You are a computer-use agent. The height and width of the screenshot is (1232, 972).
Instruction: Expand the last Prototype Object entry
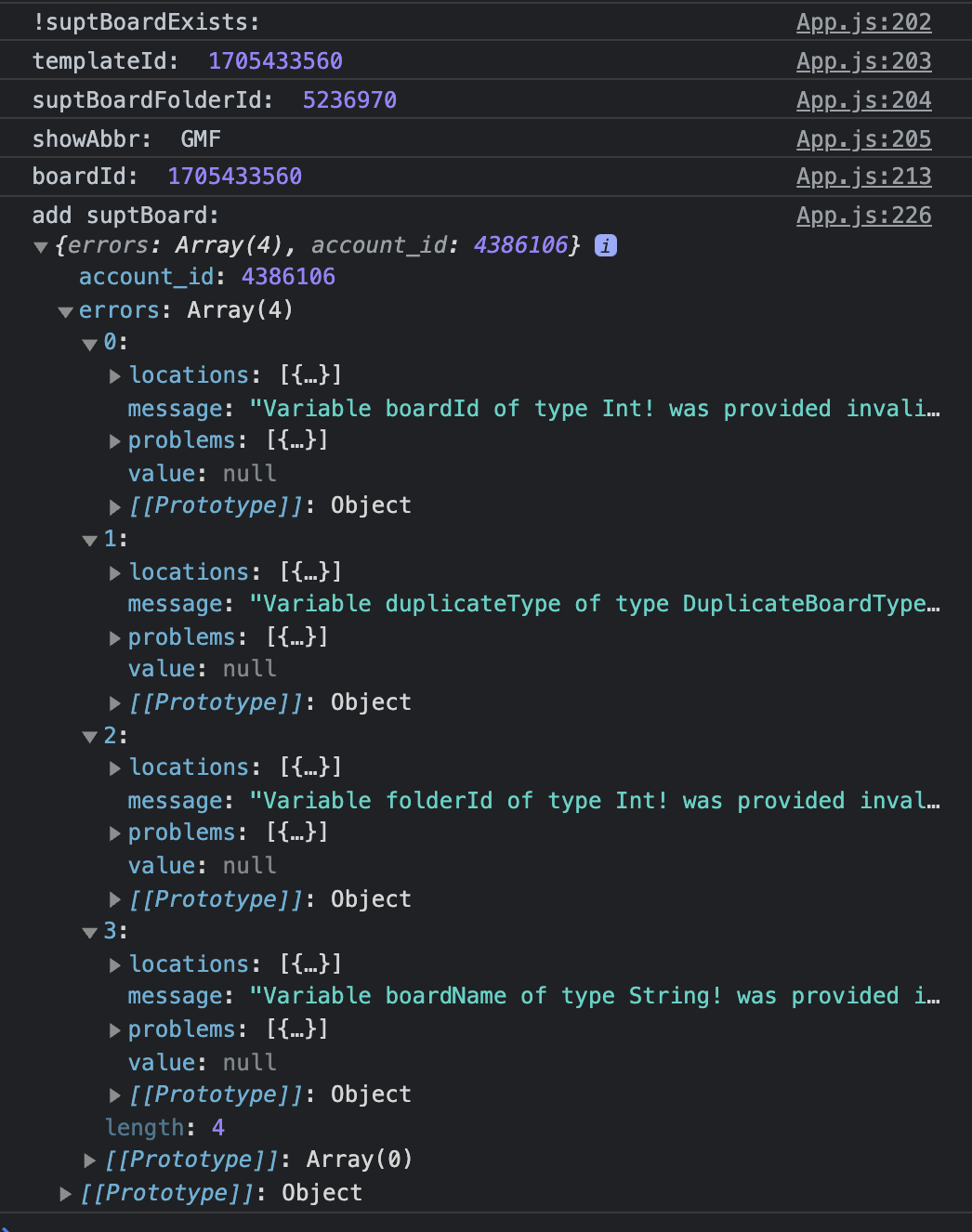click(x=65, y=1194)
